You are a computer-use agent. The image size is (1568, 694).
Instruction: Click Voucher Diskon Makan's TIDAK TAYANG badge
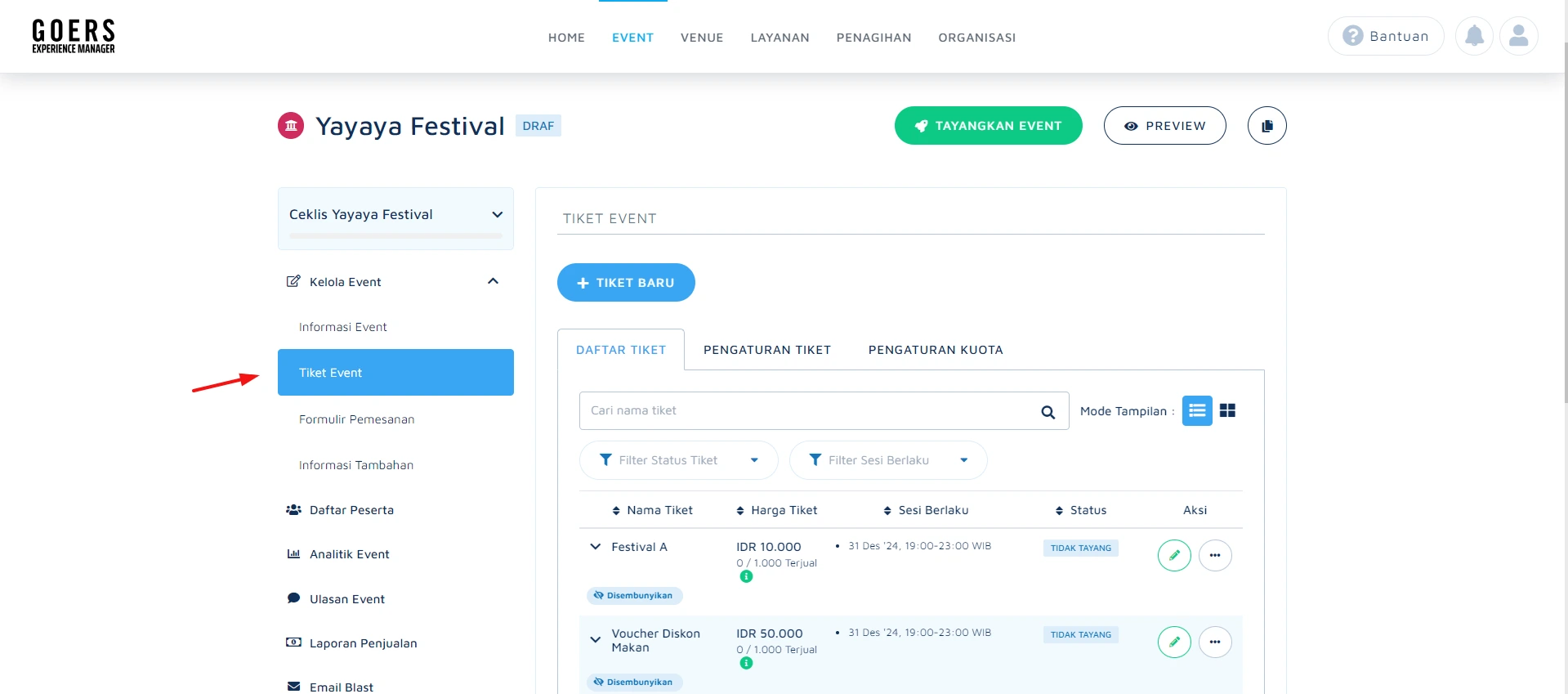(x=1081, y=634)
